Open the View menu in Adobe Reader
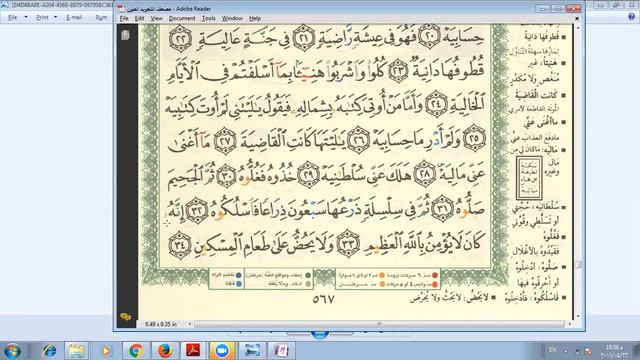This screenshot has height=360, width=640. coord(156,18)
